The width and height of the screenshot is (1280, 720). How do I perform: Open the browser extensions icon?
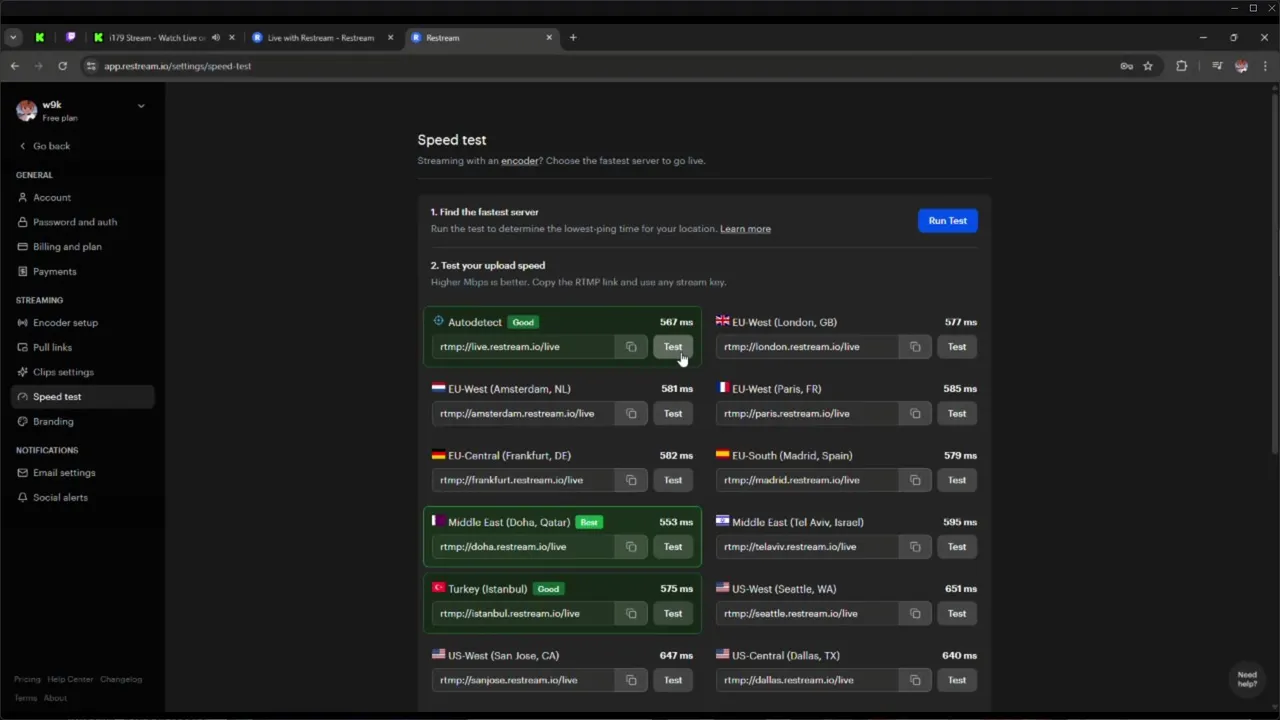[x=1182, y=66]
